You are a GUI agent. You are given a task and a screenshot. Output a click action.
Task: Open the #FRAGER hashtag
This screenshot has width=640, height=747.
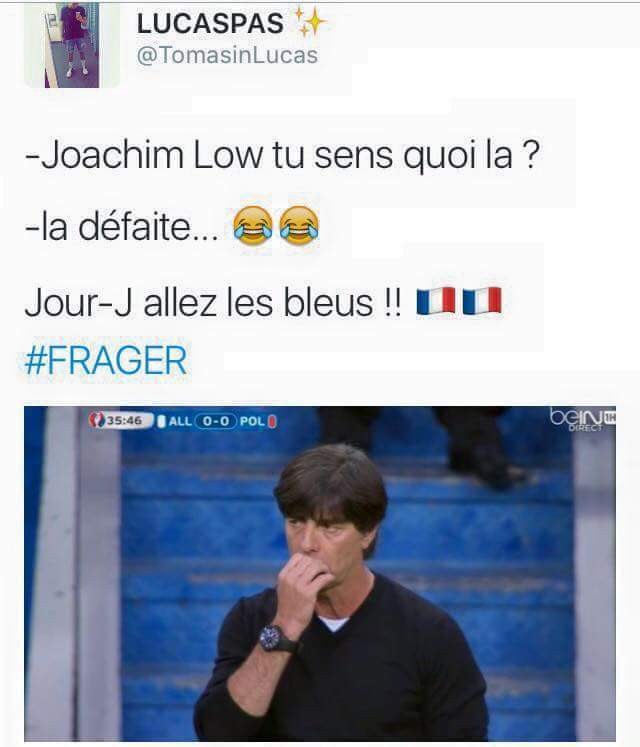tap(106, 361)
